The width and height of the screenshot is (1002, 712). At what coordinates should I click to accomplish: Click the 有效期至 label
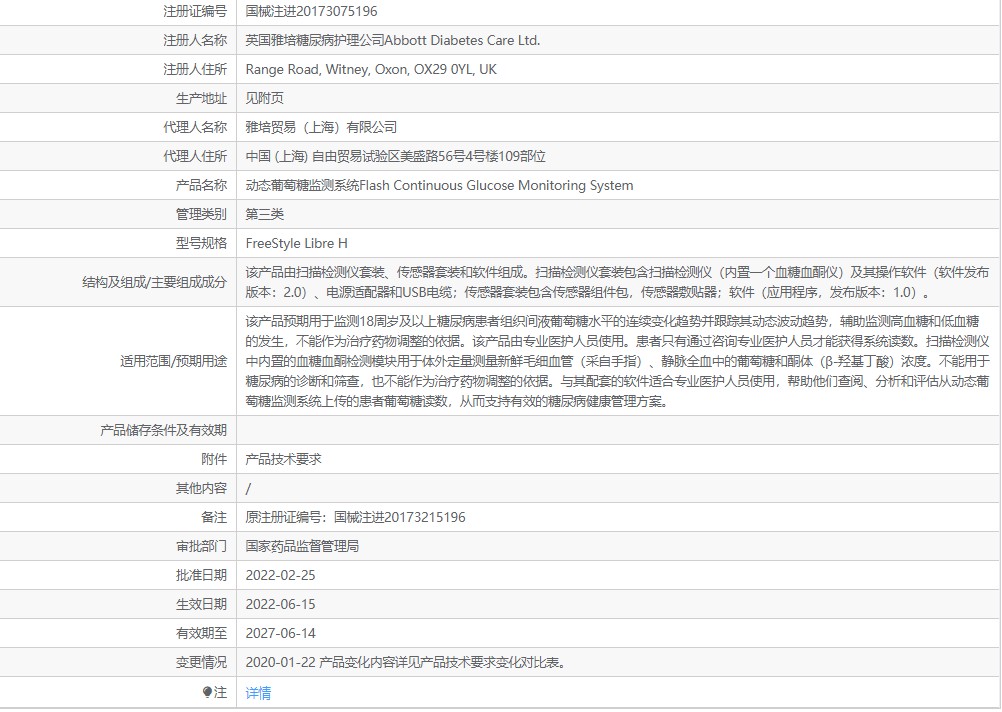coord(201,633)
